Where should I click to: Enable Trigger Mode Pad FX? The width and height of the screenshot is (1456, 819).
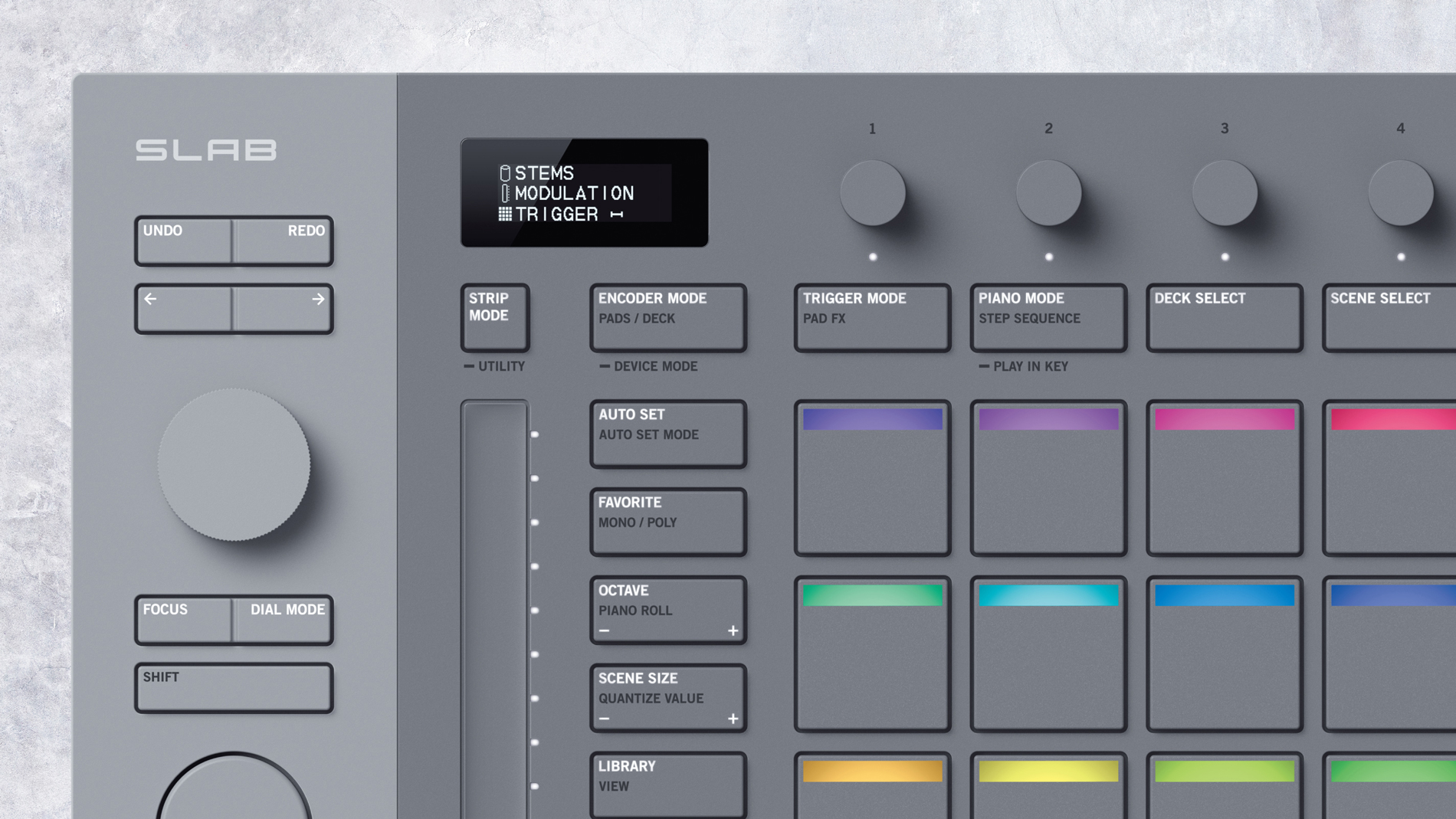(x=872, y=317)
